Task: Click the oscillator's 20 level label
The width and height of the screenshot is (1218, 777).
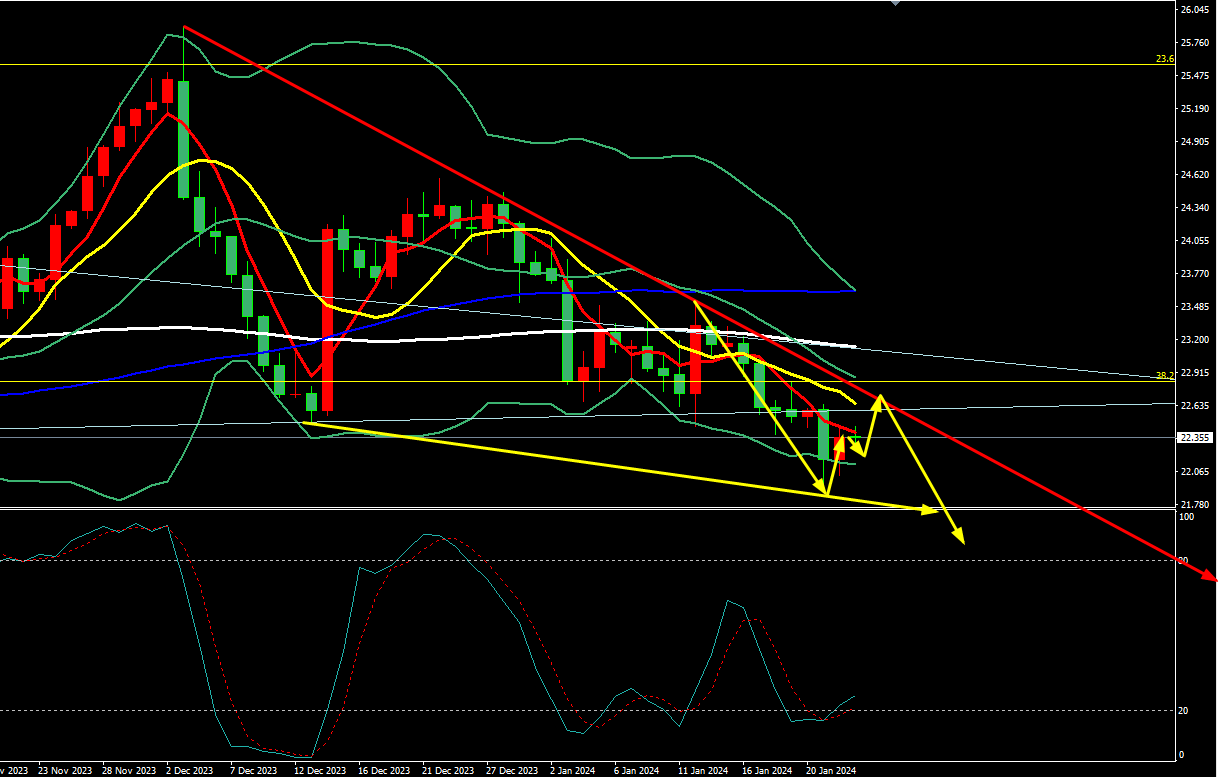Action: pos(1184,710)
